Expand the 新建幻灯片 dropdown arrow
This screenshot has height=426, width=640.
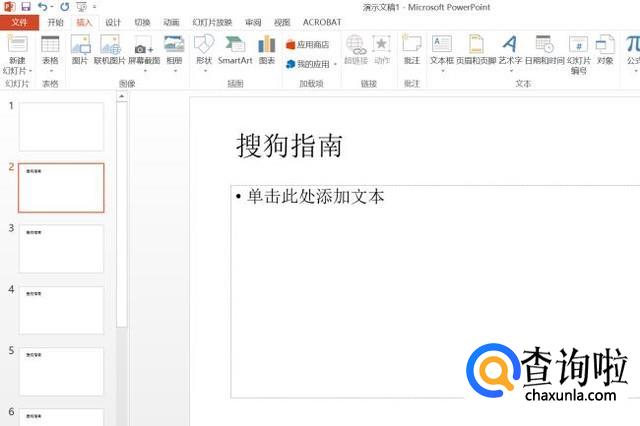coord(31,71)
